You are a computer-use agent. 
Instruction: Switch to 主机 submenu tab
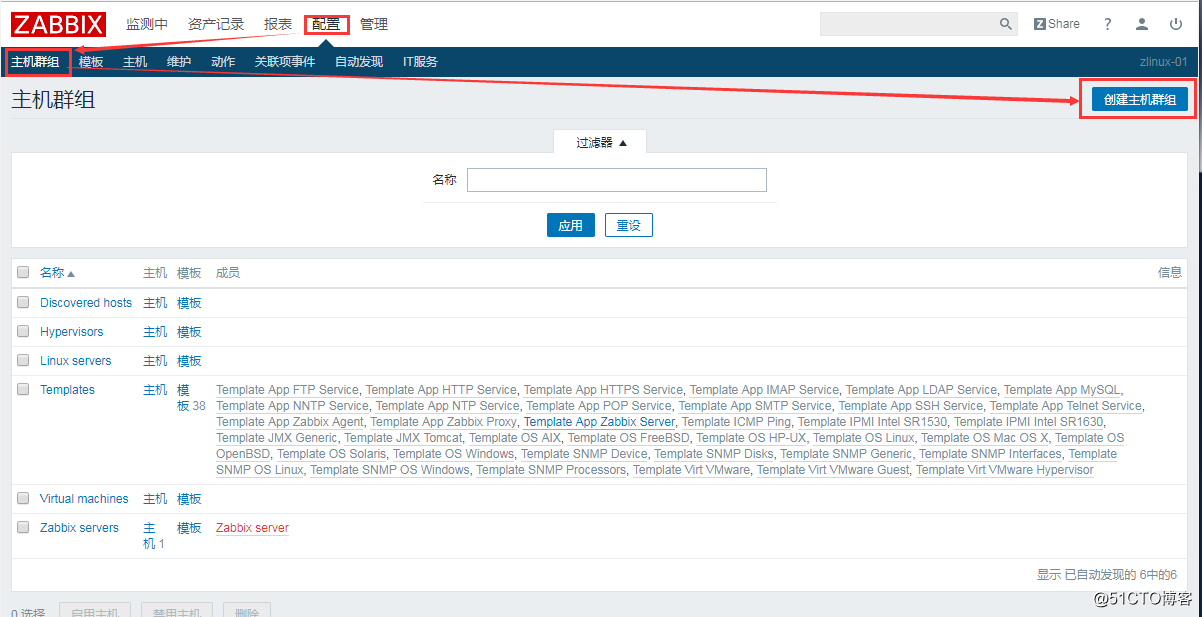(135, 62)
